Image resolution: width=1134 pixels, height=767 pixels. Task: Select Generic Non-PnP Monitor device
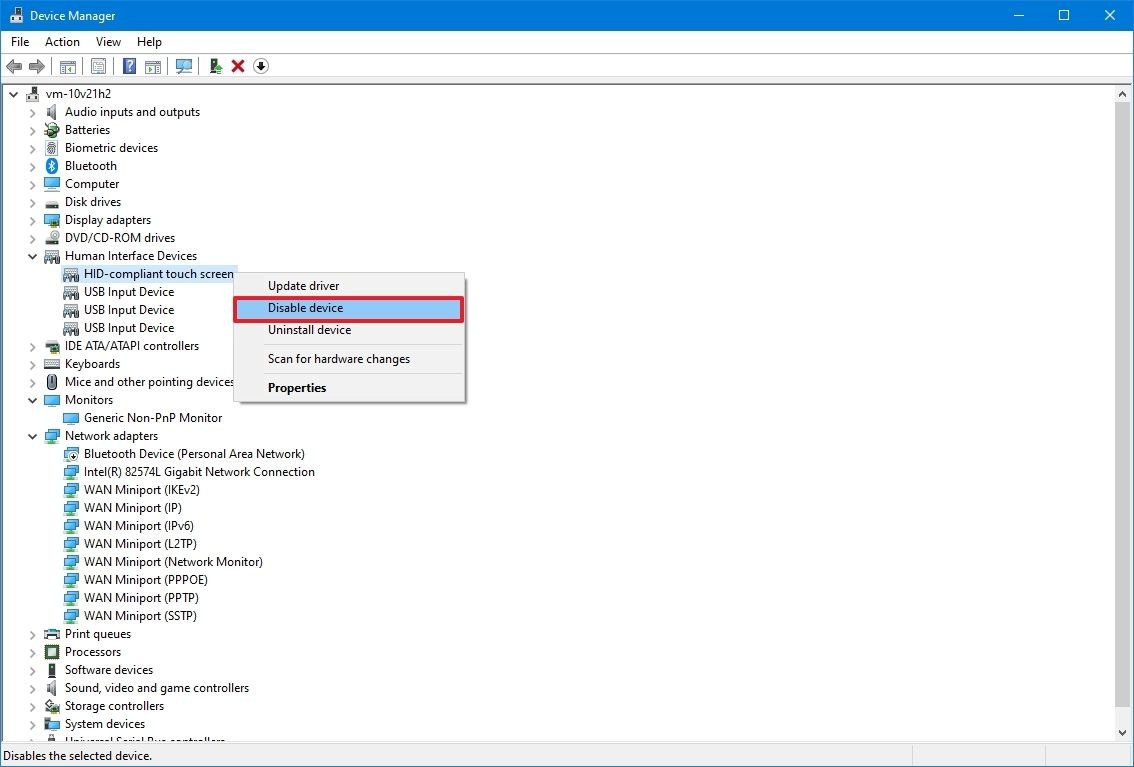click(153, 418)
